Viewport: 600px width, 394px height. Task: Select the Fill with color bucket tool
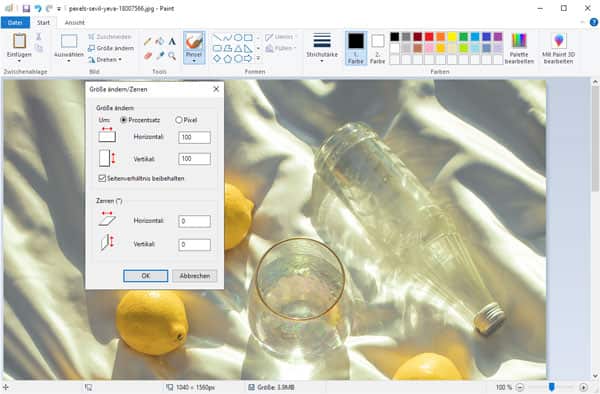point(160,41)
